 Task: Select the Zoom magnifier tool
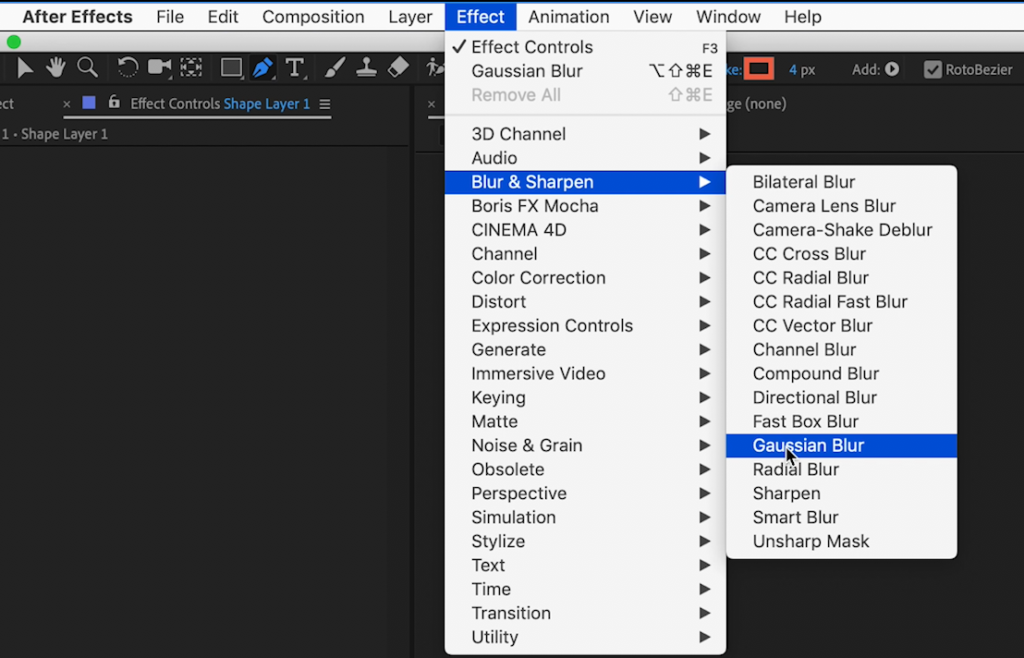(88, 68)
